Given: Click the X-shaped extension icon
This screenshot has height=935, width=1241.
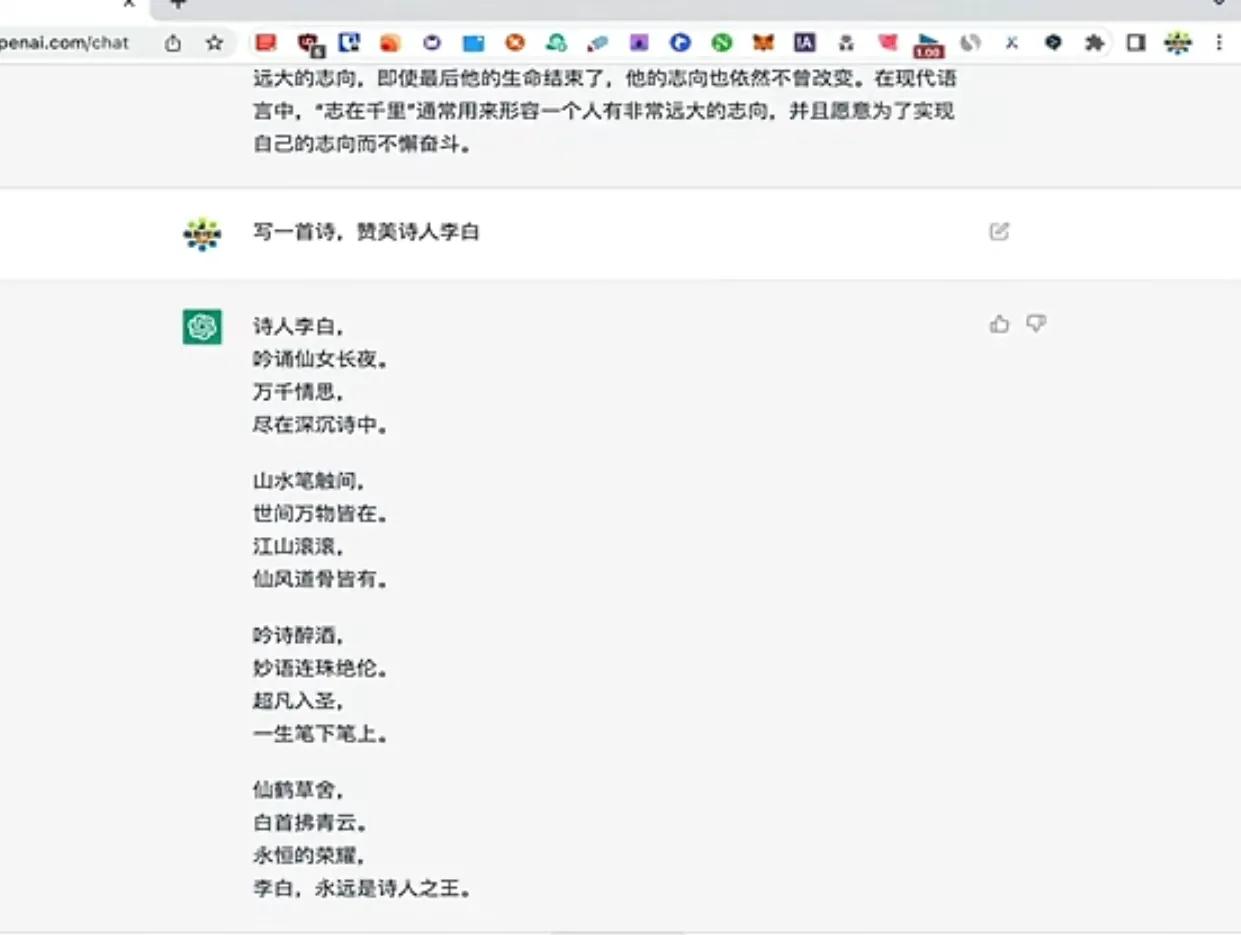Looking at the screenshot, I should coord(1010,43).
